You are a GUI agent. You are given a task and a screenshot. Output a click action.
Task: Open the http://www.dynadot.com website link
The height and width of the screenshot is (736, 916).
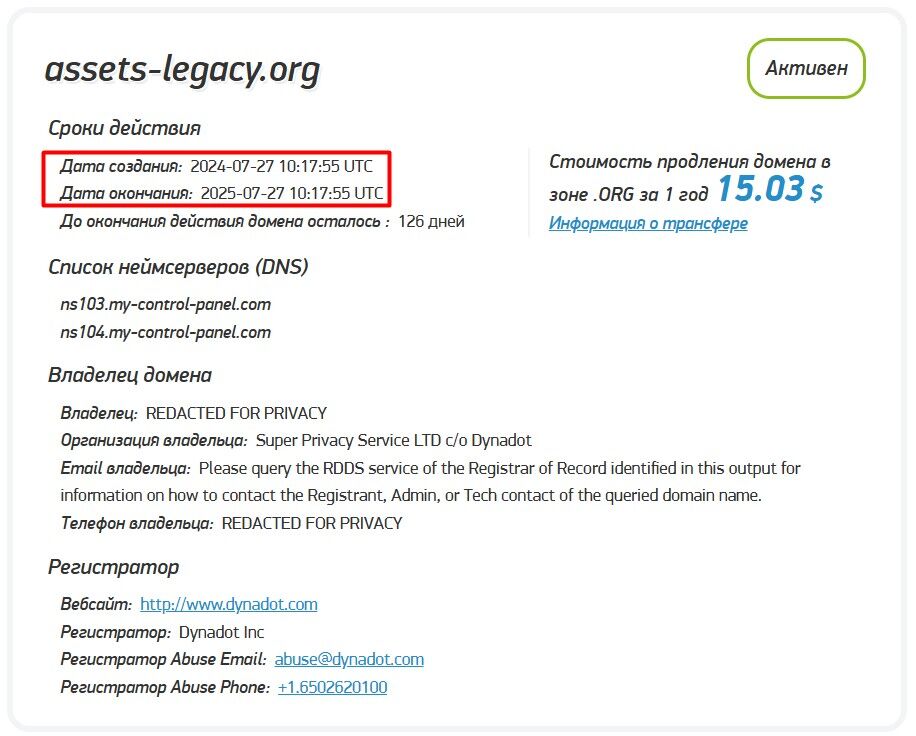click(228, 604)
